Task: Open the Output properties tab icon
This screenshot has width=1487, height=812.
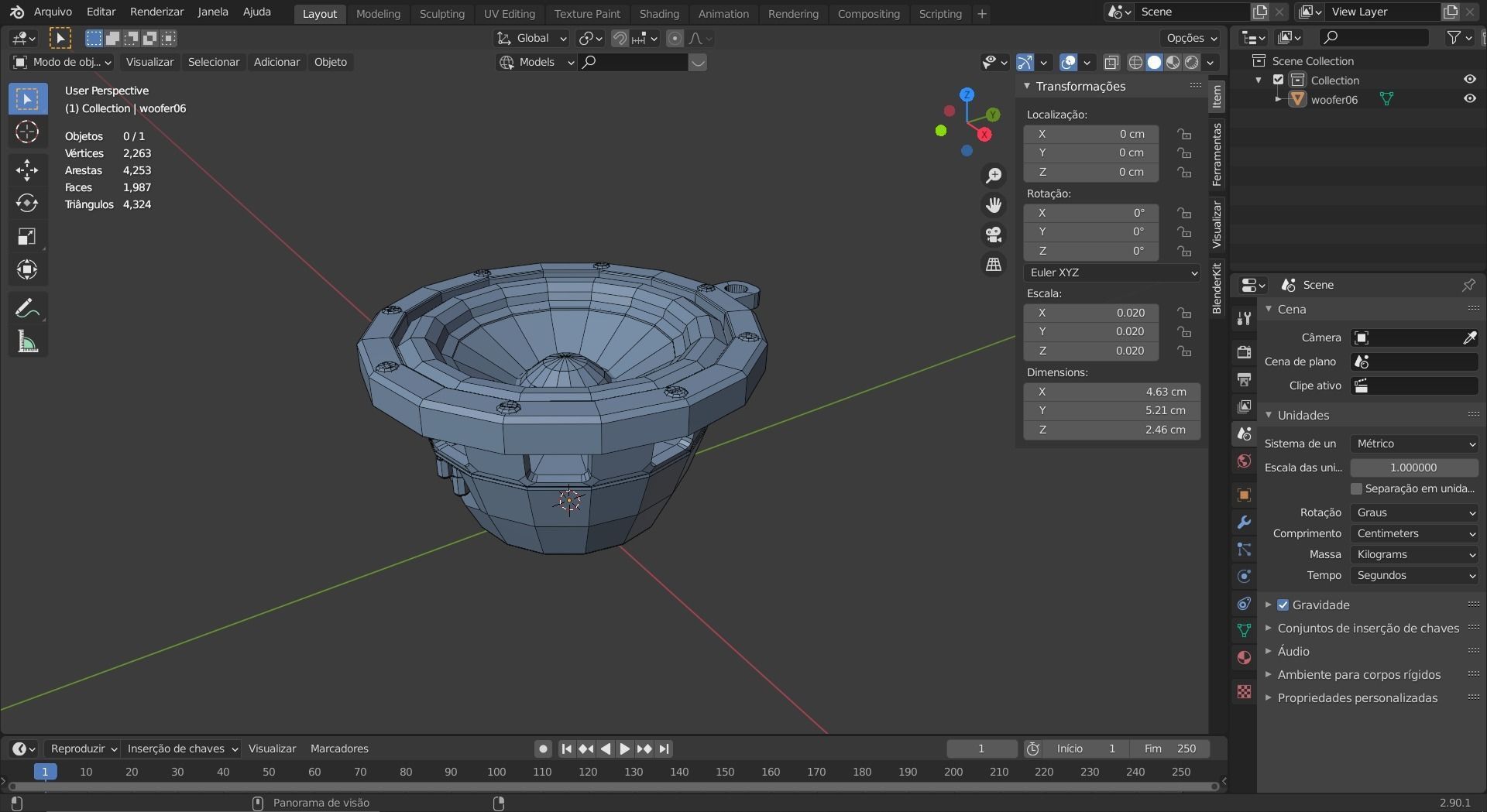Action: [x=1244, y=379]
